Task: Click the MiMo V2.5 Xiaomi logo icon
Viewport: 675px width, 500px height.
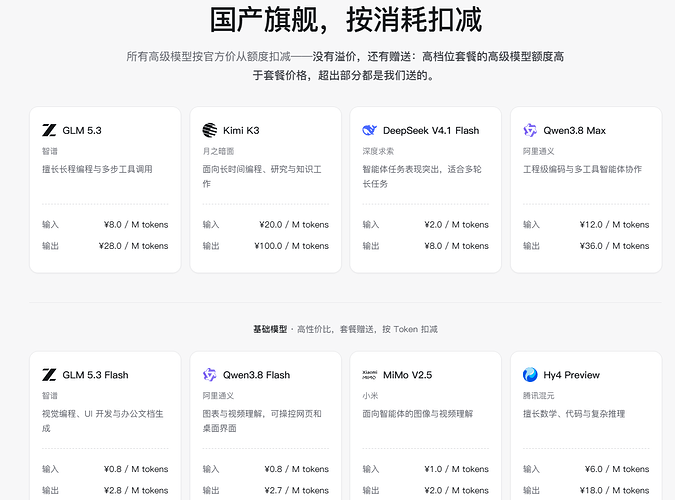Action: [369, 375]
